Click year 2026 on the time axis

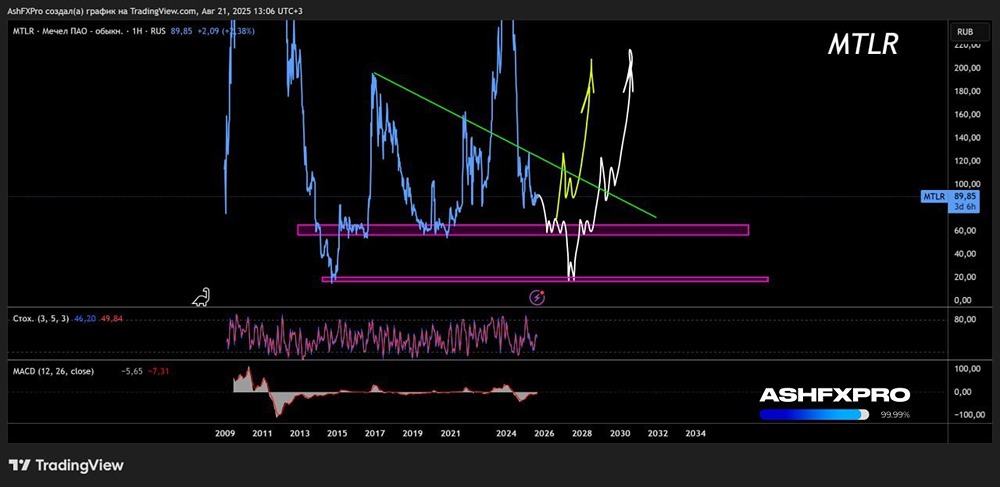(544, 433)
